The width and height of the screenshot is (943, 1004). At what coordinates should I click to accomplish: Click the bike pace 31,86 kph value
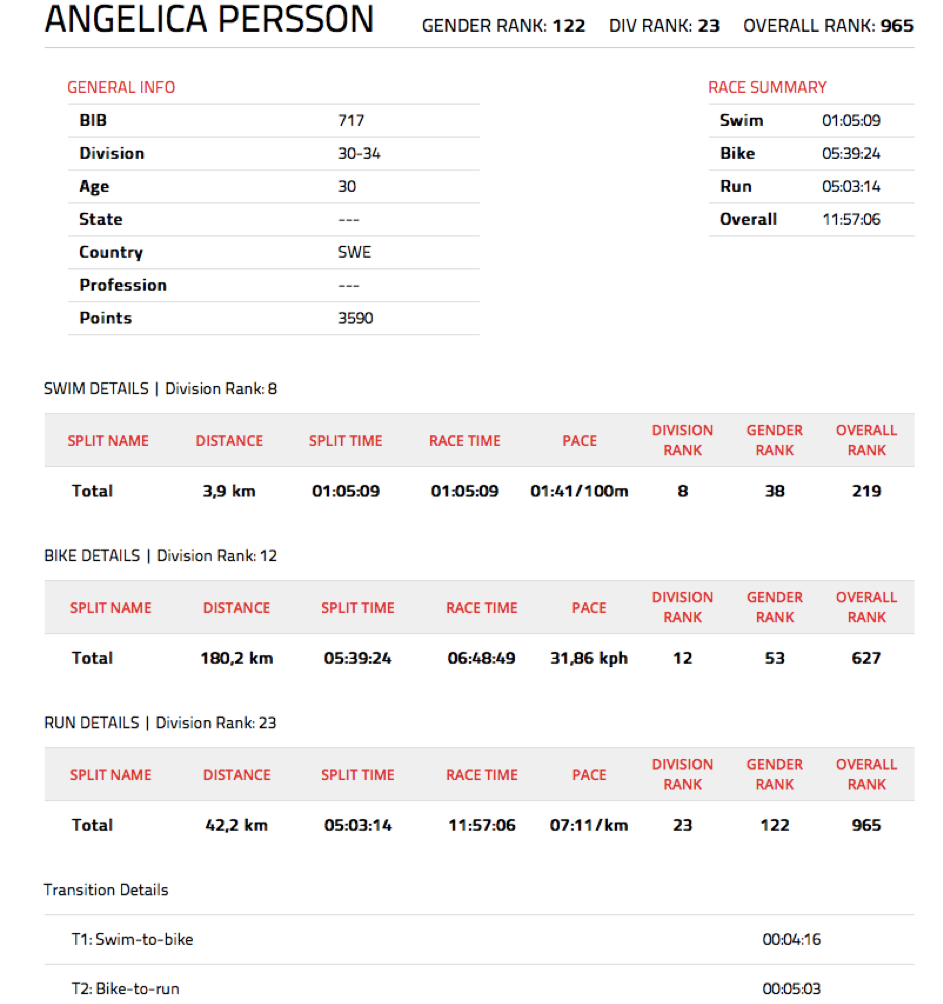pyautogui.click(x=589, y=659)
